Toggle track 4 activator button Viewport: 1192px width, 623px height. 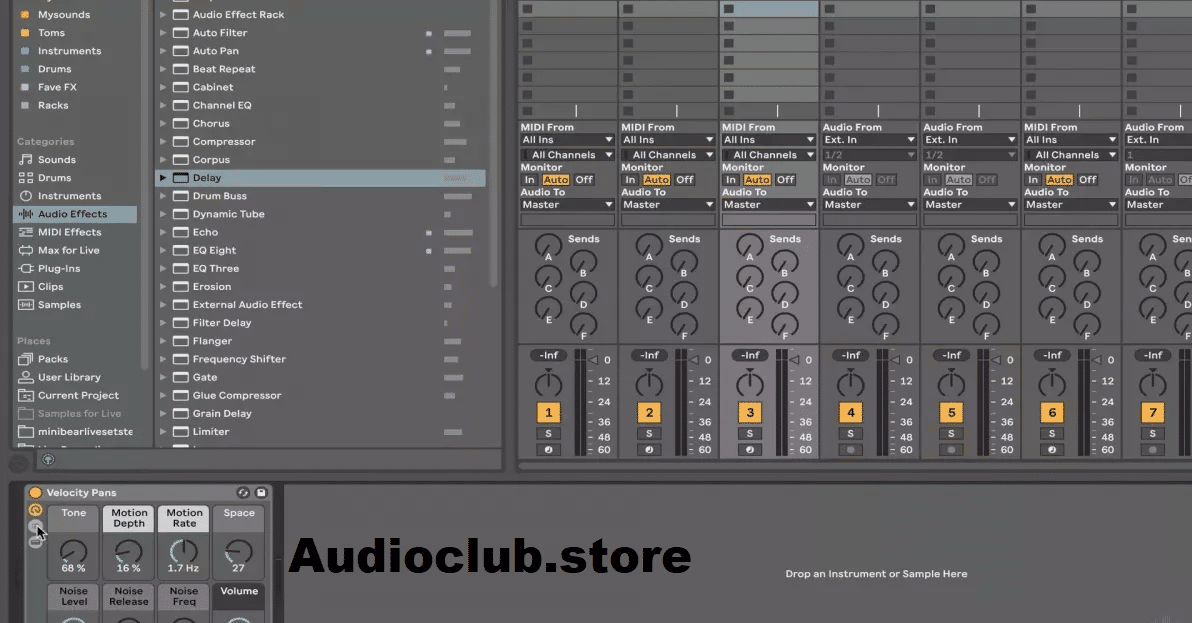click(851, 413)
